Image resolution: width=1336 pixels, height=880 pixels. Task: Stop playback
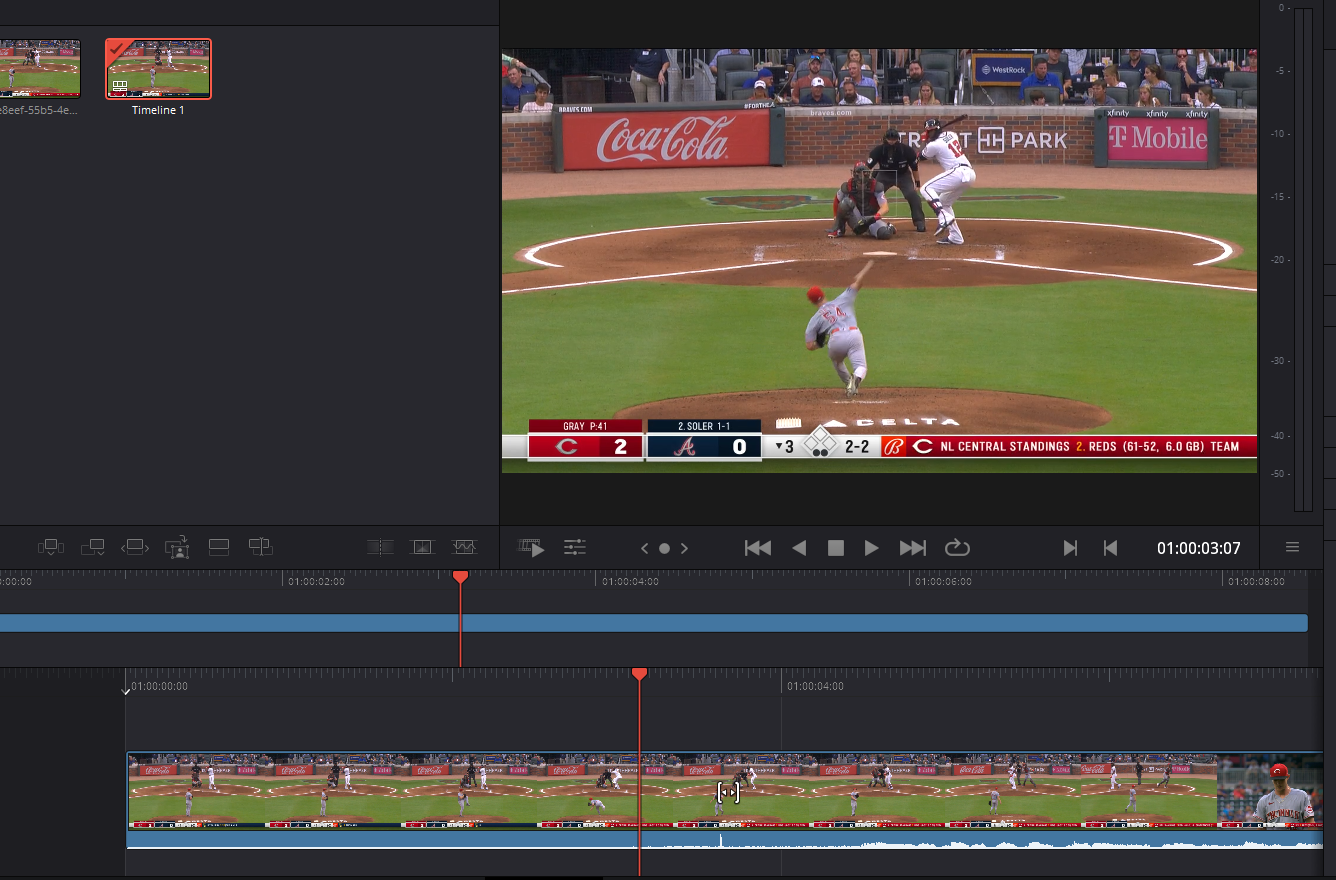[836, 547]
